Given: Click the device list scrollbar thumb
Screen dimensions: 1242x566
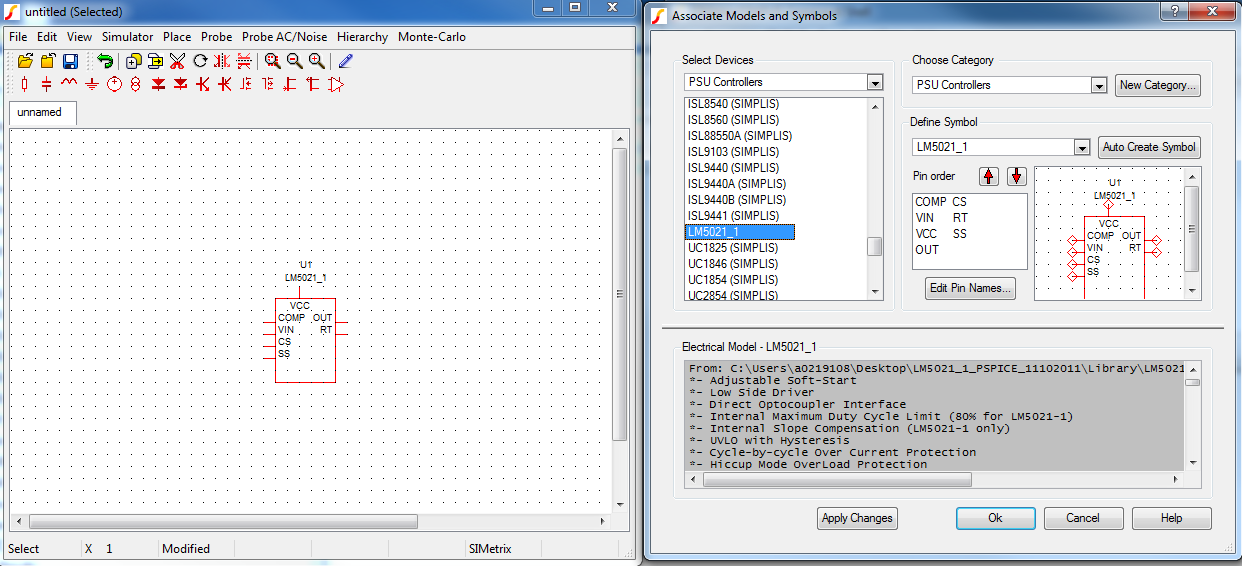Looking at the screenshot, I should [875, 246].
